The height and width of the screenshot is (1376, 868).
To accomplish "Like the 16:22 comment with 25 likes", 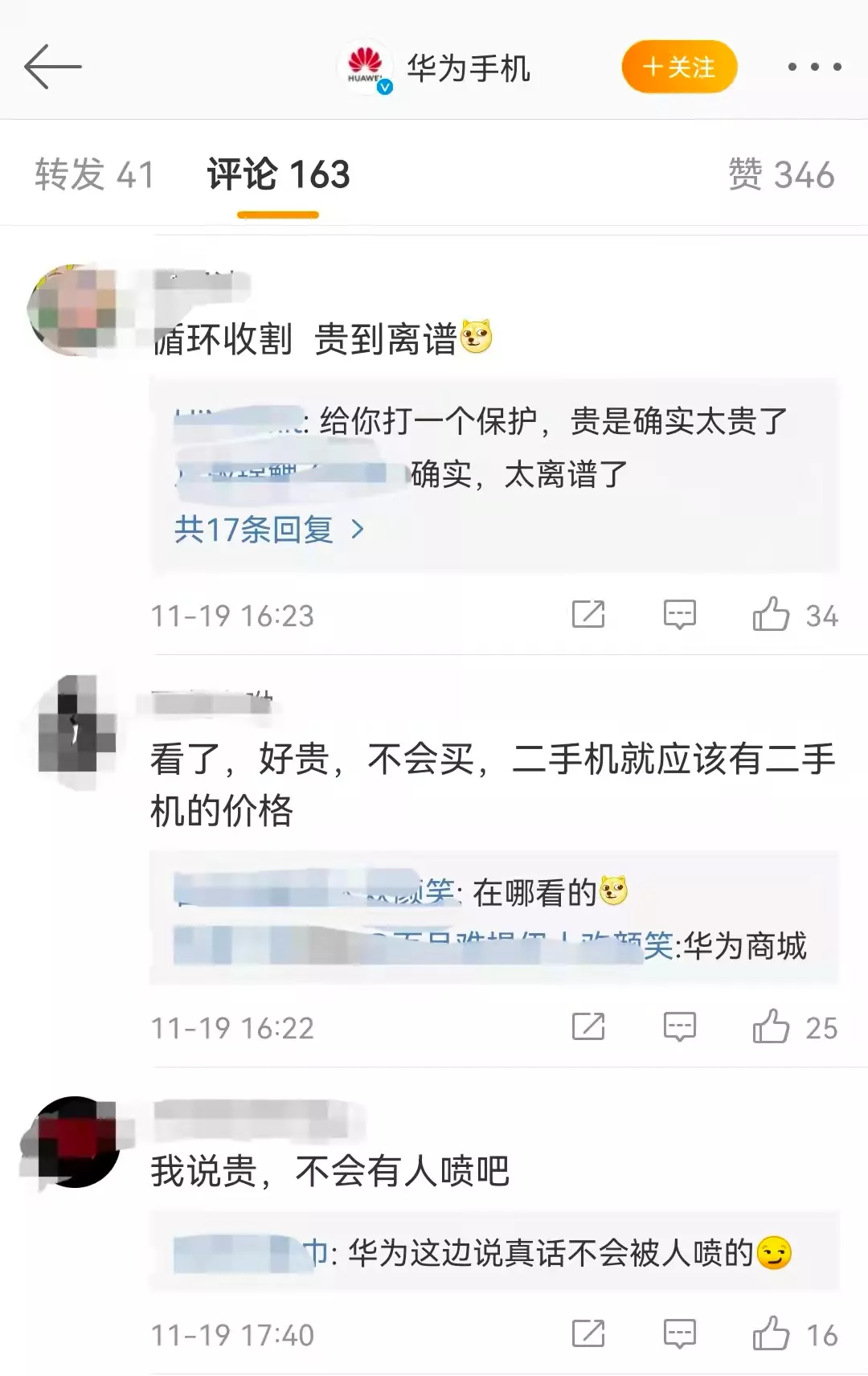I will pyautogui.click(x=771, y=1027).
